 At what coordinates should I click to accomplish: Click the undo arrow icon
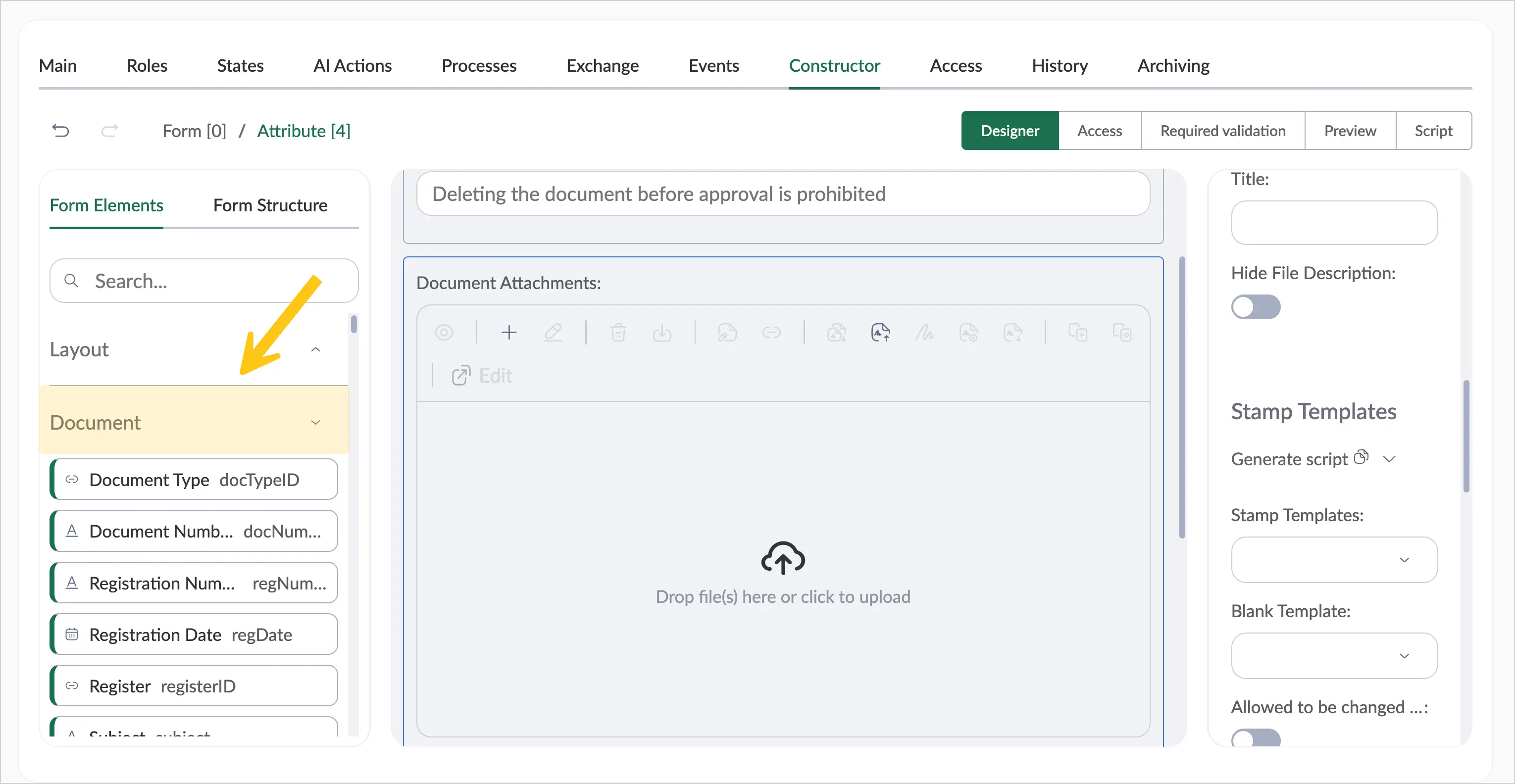[x=60, y=131]
